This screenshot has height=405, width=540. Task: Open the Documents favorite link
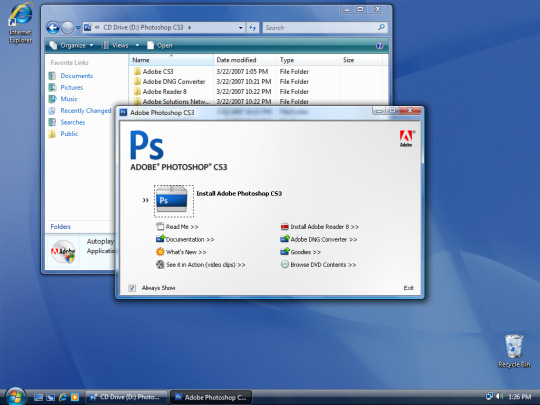76,76
